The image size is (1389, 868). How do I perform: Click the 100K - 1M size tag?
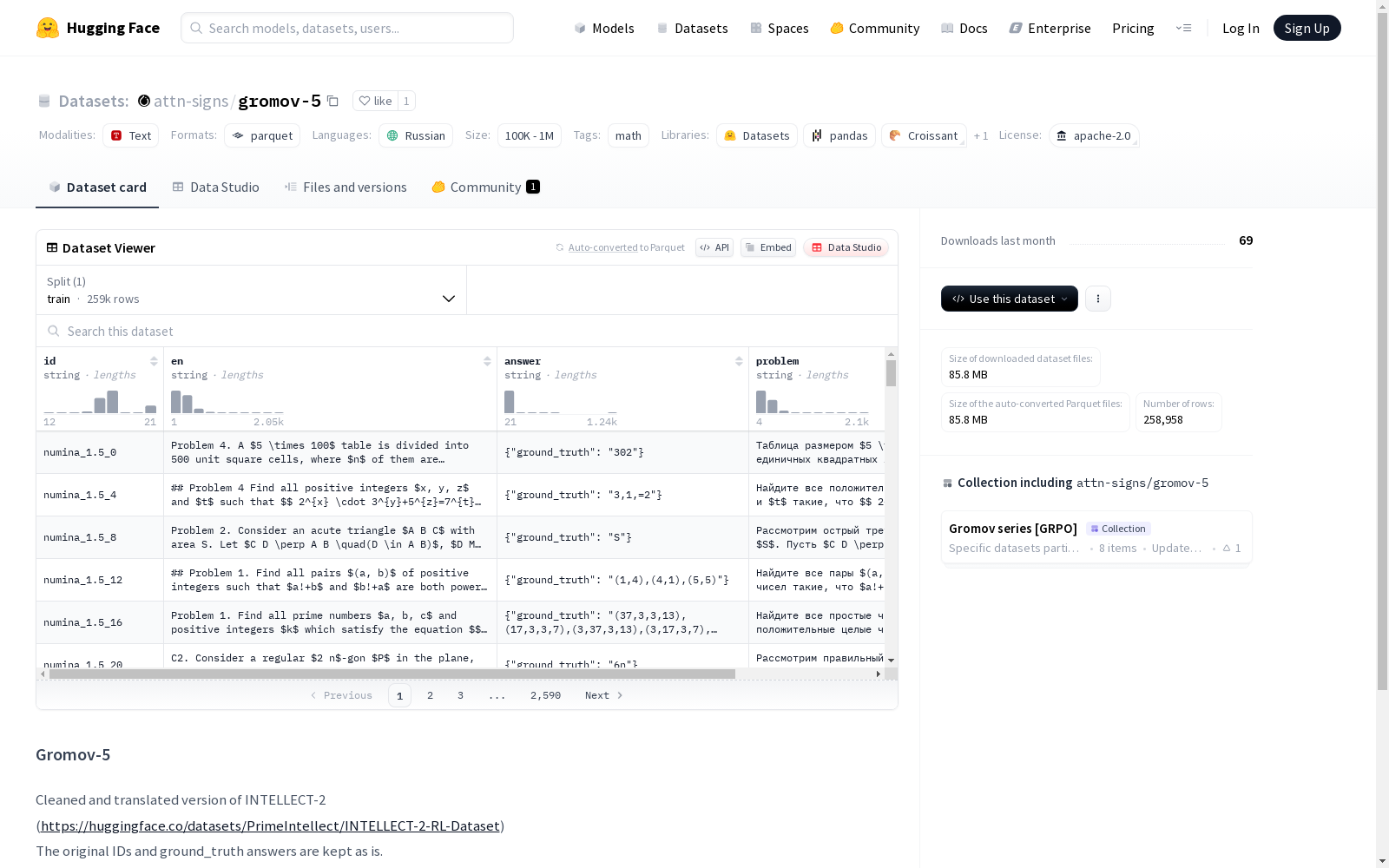tap(530, 135)
